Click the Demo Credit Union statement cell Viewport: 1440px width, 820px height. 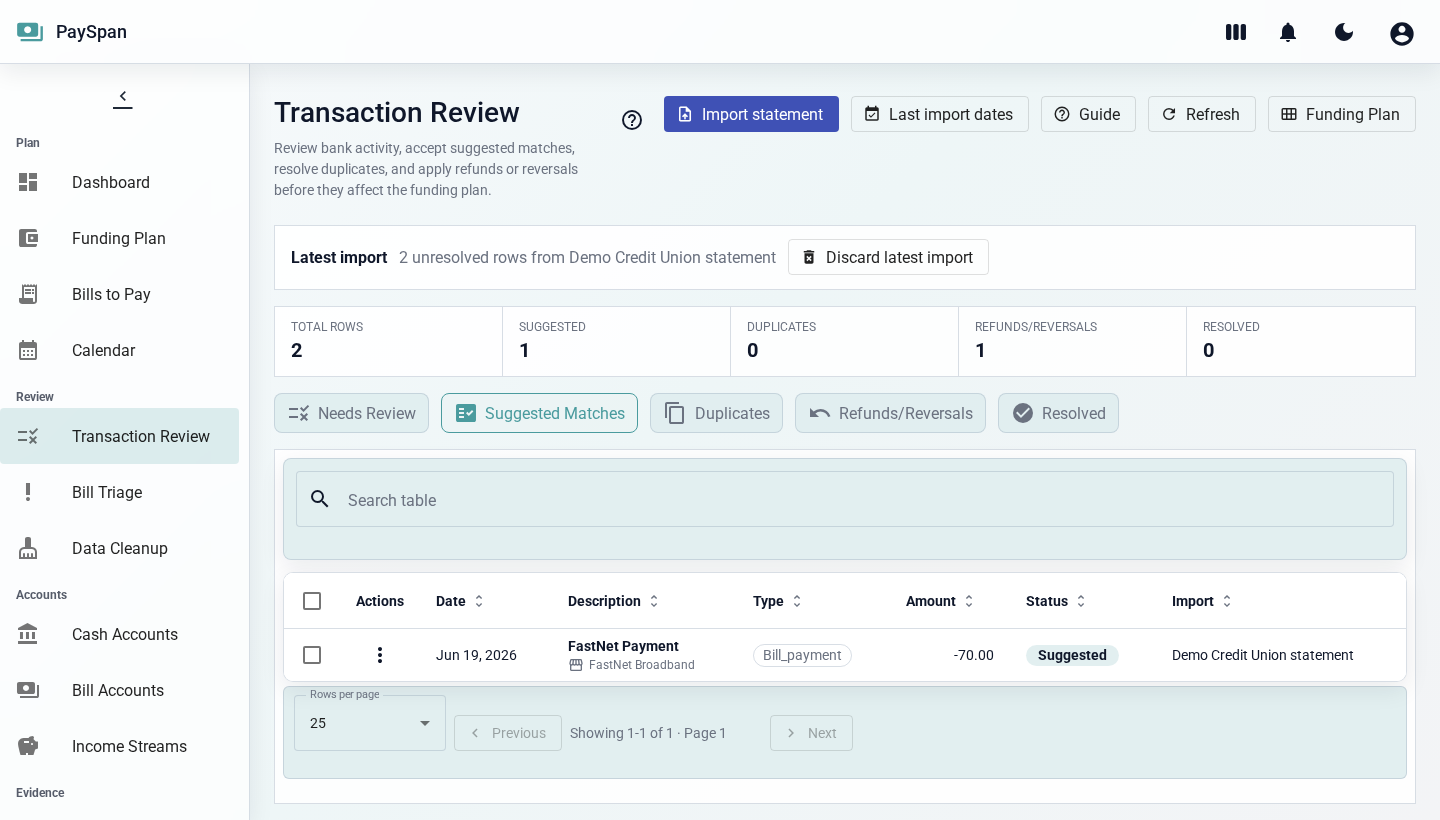coord(1263,655)
